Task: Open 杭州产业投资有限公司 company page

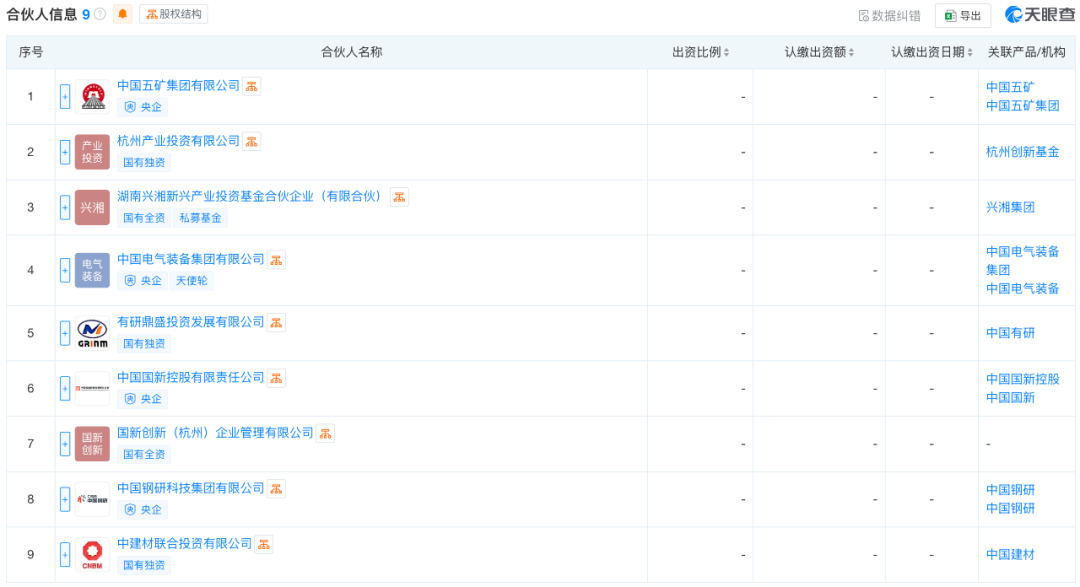Action: click(178, 141)
